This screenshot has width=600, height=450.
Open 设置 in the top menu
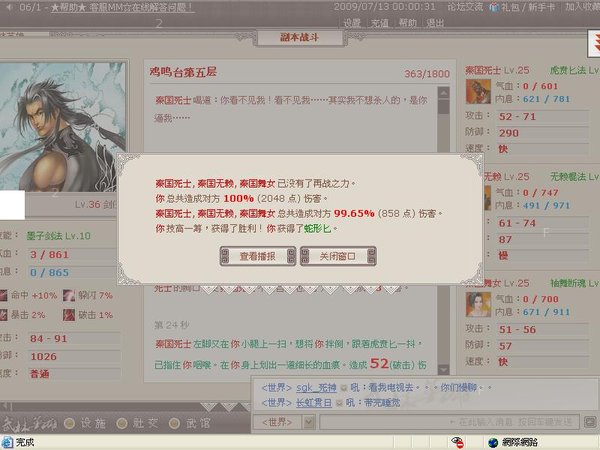coord(352,23)
